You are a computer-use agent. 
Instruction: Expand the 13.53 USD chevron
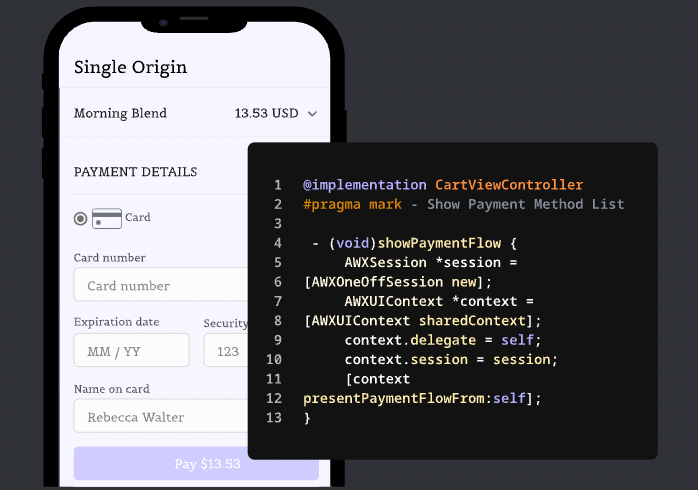312,114
